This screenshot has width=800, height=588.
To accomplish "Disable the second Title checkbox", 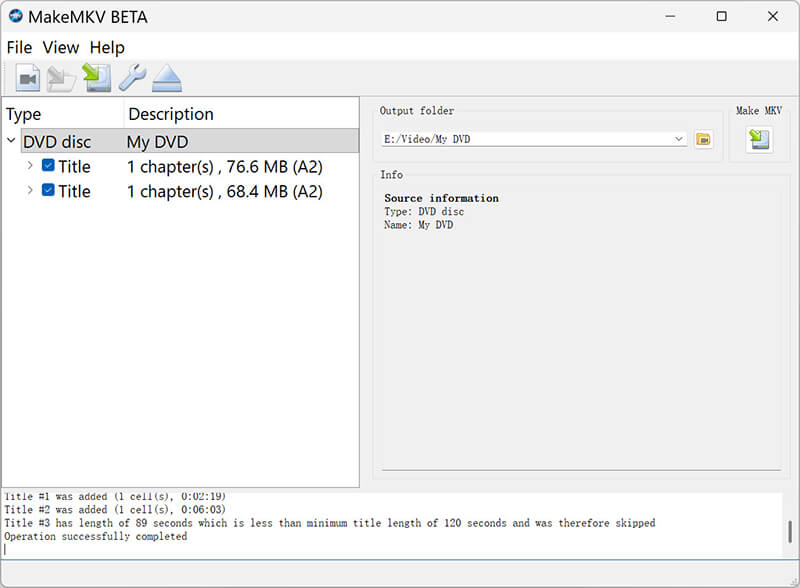I will click(48, 191).
